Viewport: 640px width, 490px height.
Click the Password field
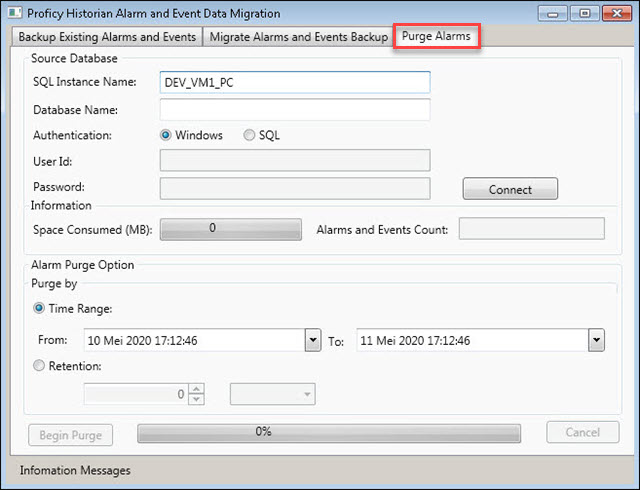(295, 188)
